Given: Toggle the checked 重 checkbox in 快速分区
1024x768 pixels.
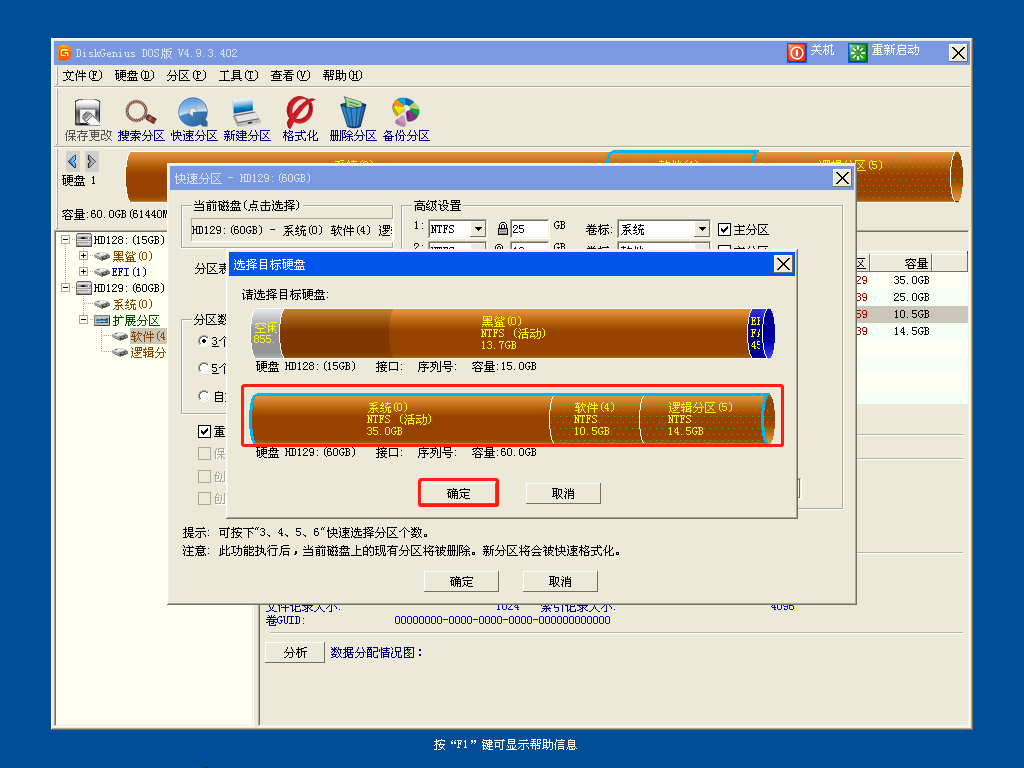Looking at the screenshot, I should pos(204,432).
